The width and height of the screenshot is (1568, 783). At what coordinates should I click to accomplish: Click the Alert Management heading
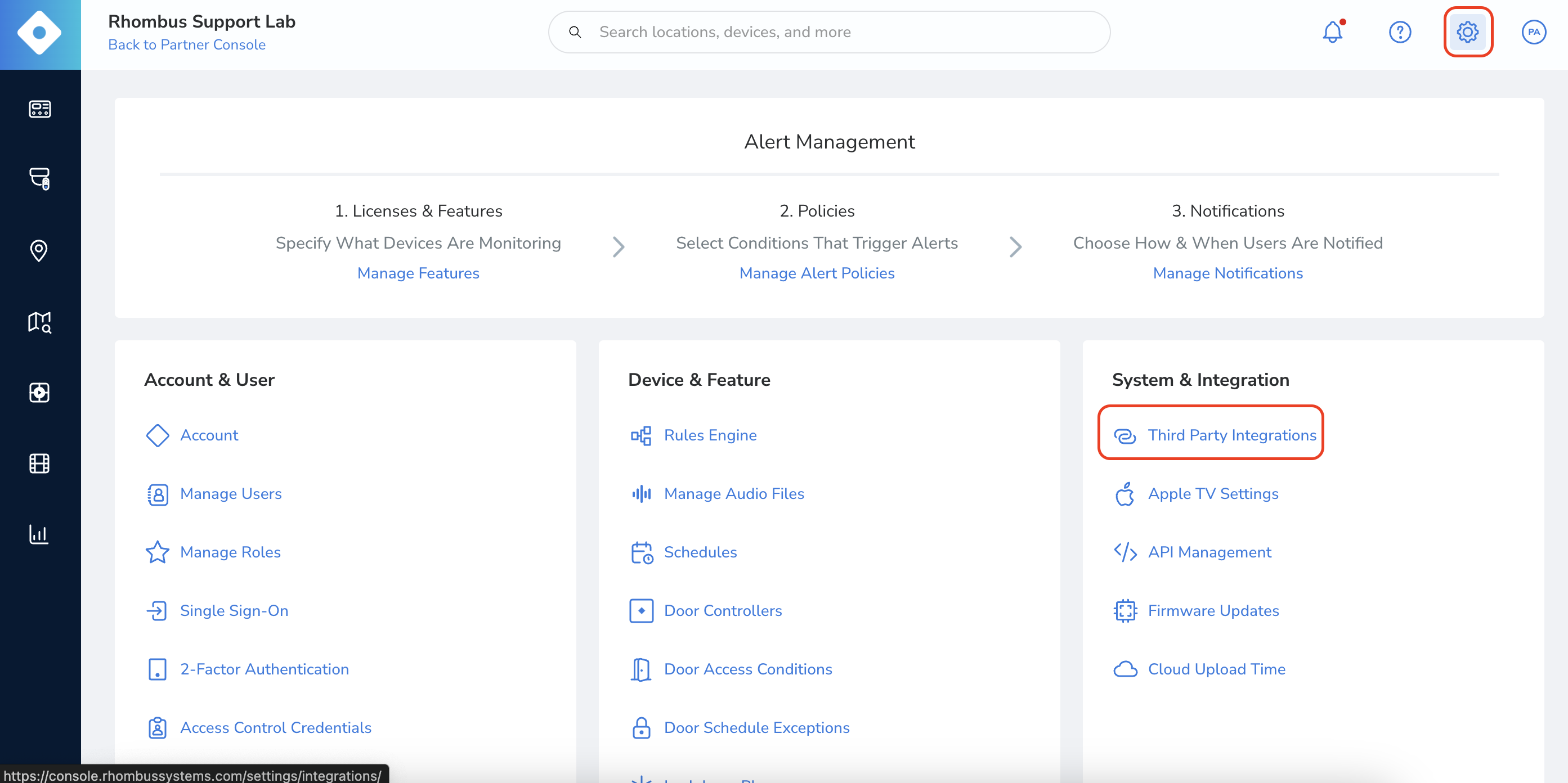click(x=829, y=142)
